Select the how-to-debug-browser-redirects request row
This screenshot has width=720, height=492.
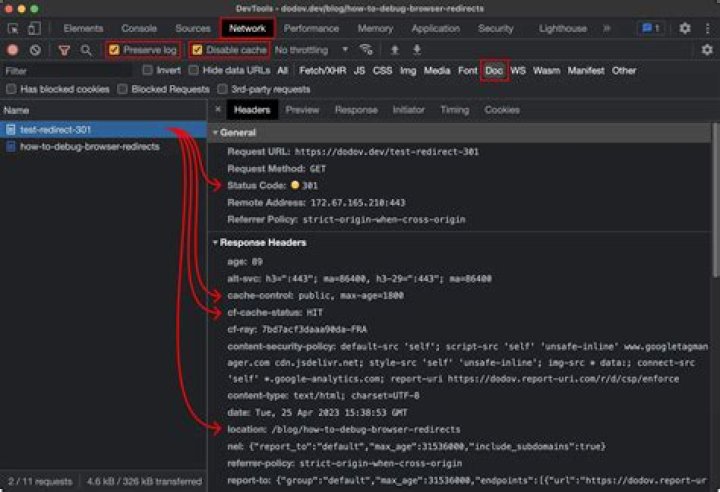103,147
